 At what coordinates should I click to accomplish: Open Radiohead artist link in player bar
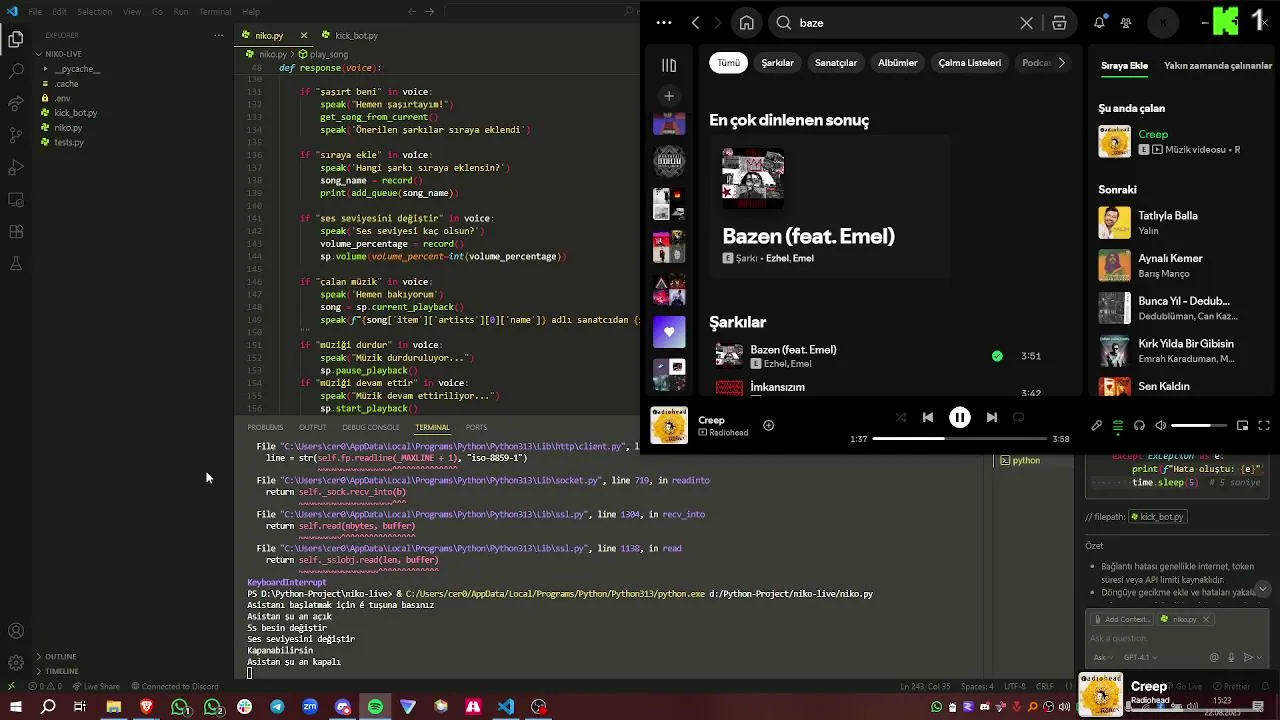tap(728, 433)
